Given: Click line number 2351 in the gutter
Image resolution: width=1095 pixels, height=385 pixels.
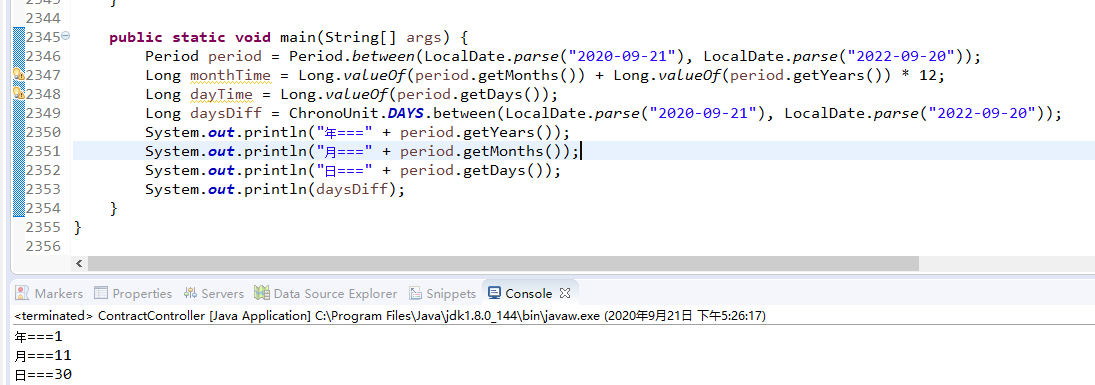Looking at the screenshot, I should tap(43, 151).
